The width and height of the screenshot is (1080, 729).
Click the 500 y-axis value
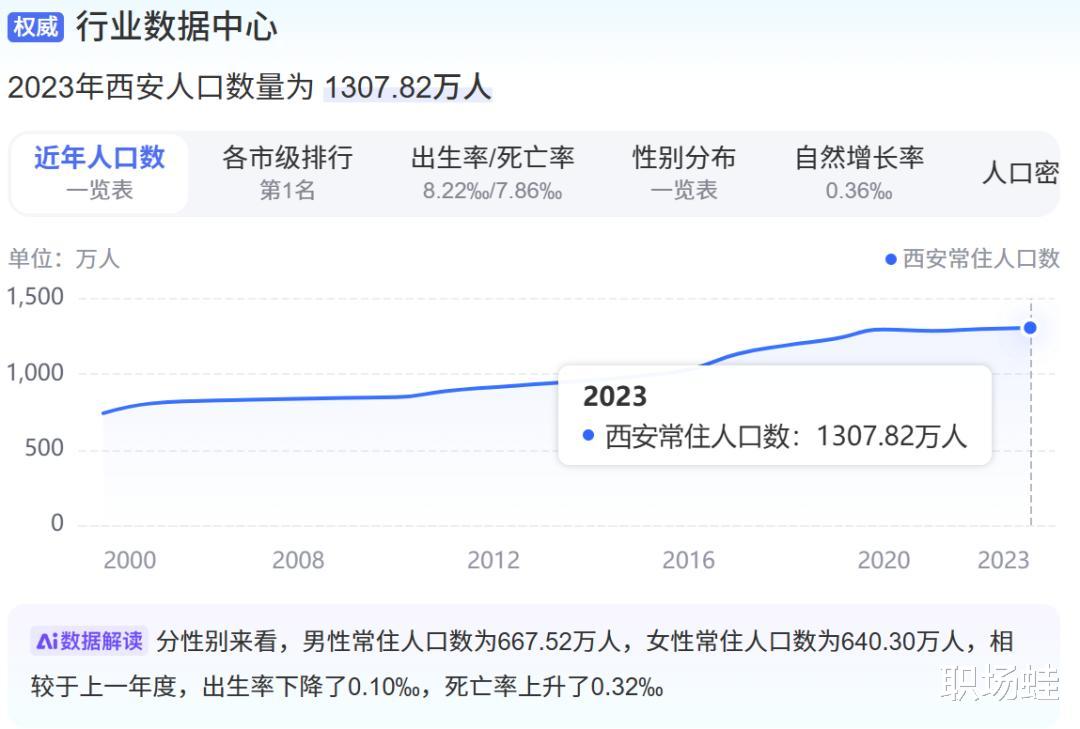click(44, 449)
